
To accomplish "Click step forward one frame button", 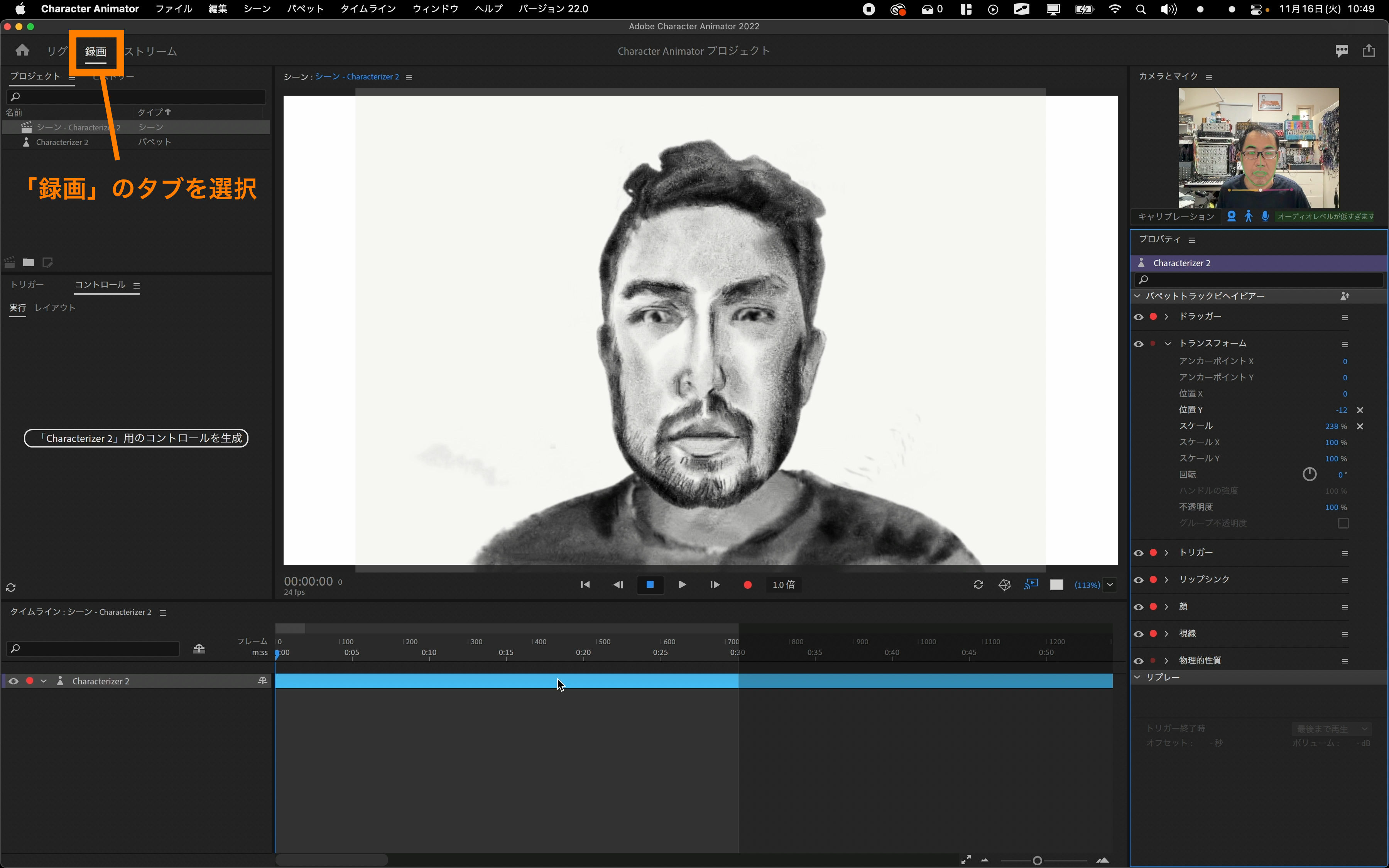I will pos(715,584).
